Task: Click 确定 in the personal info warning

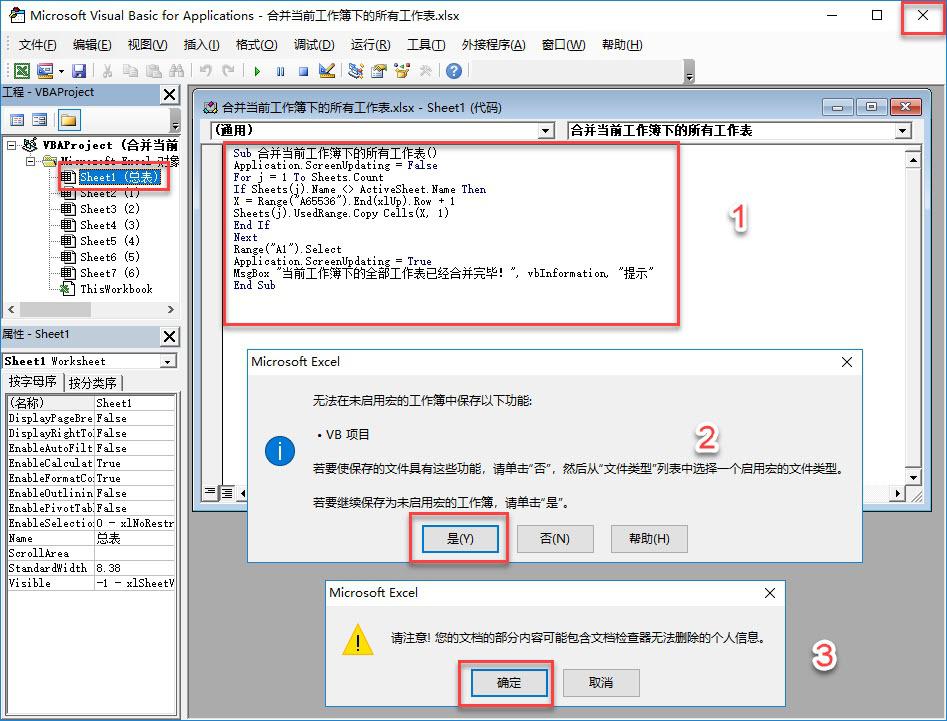Action: click(509, 682)
